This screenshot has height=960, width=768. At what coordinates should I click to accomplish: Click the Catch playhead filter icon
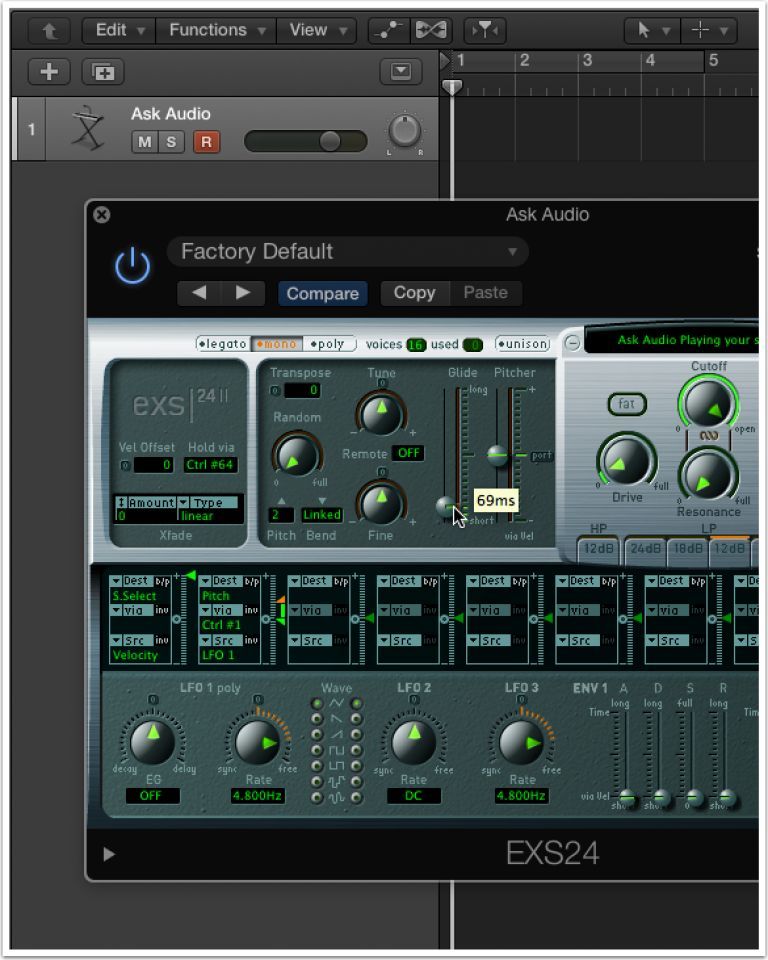pos(485,29)
